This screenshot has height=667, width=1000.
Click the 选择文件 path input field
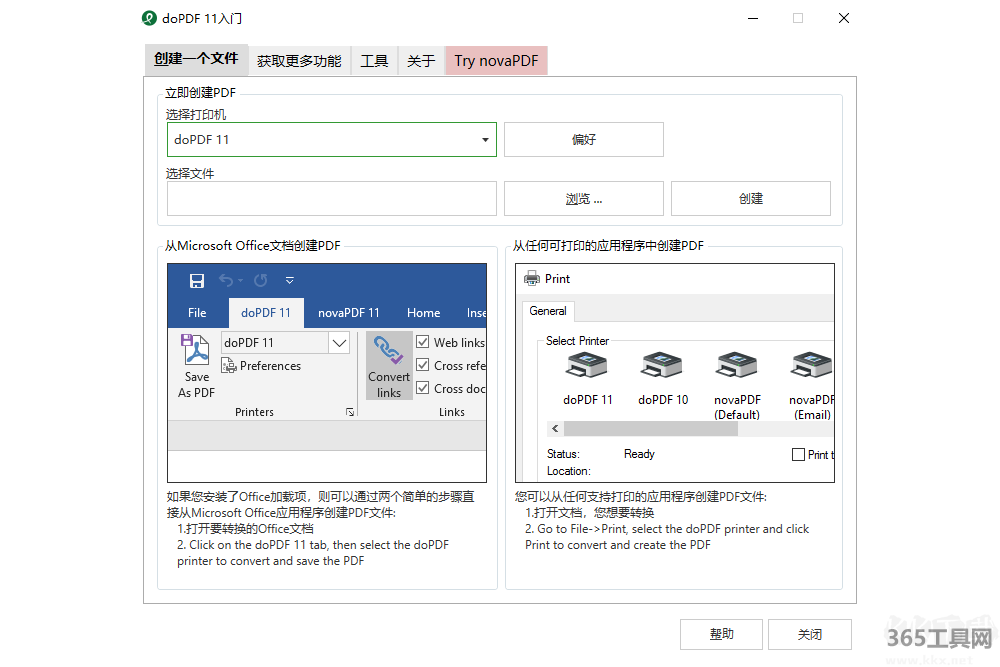[331, 199]
